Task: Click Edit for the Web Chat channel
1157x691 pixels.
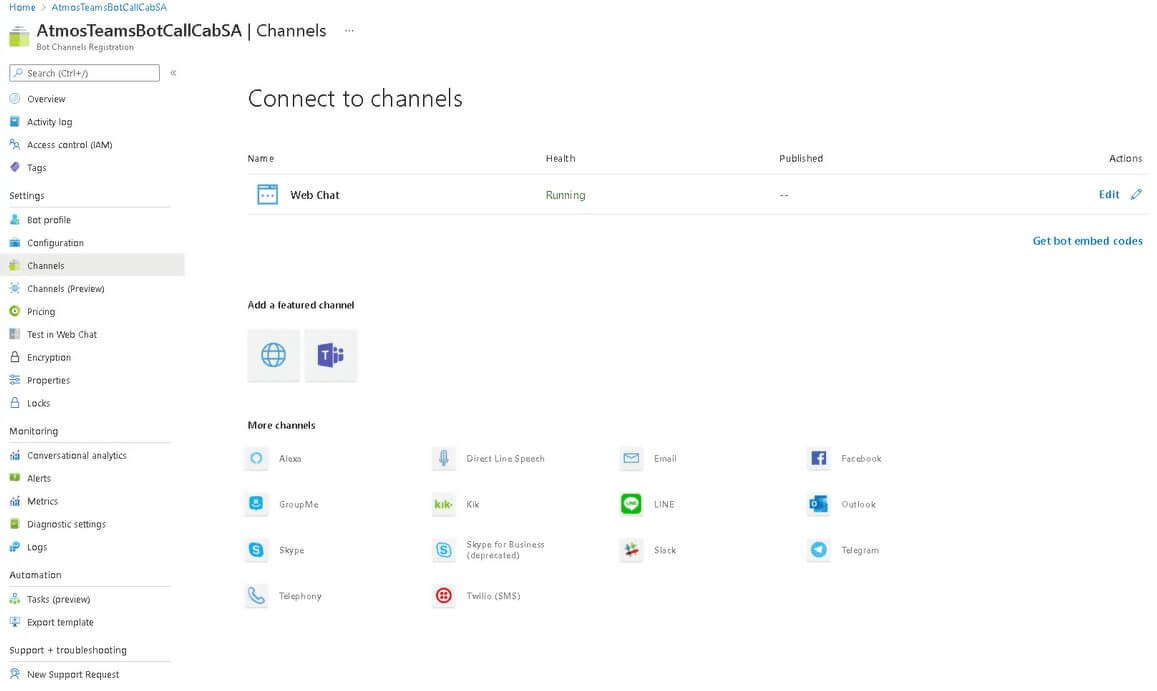Action: pyautogui.click(x=1109, y=195)
